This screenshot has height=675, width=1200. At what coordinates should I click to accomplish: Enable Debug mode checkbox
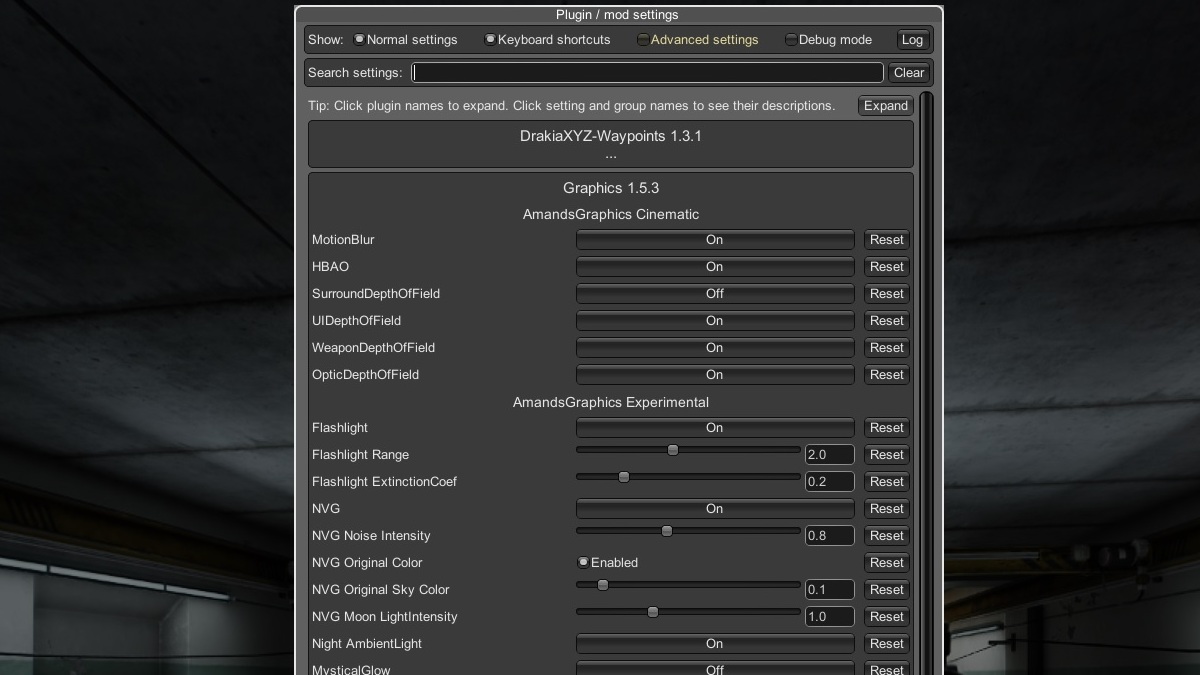(x=791, y=40)
